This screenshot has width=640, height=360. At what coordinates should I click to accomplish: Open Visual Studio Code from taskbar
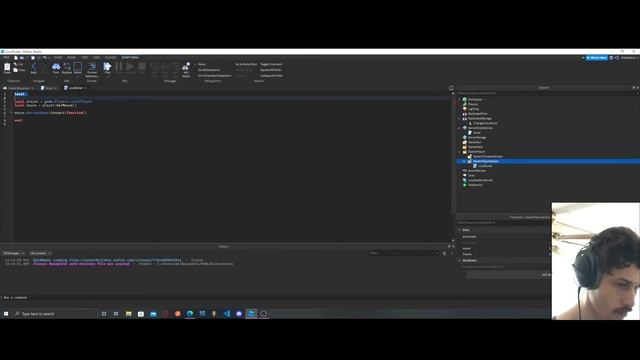(x=227, y=314)
